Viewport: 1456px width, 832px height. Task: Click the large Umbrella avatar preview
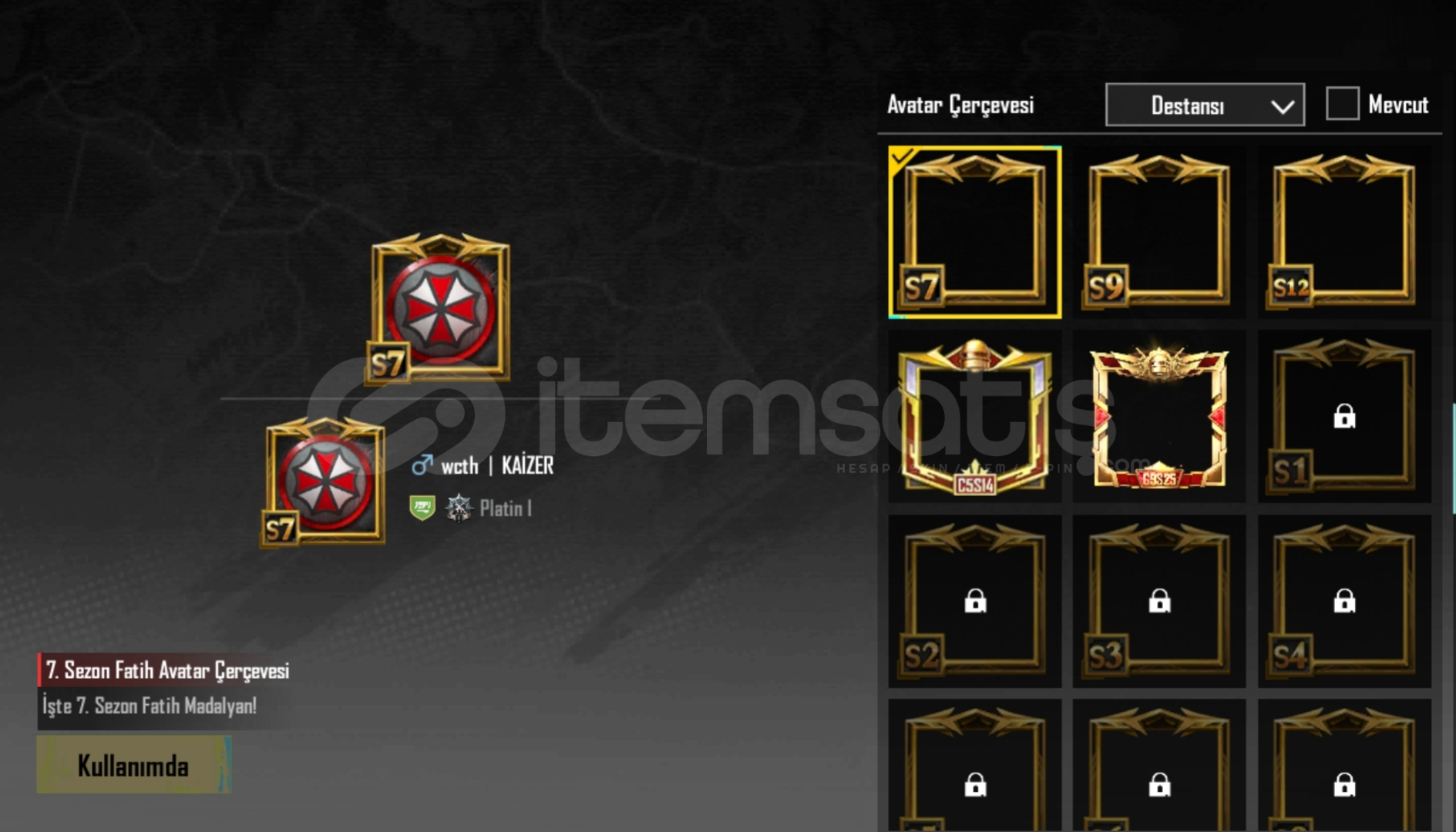pos(439,309)
